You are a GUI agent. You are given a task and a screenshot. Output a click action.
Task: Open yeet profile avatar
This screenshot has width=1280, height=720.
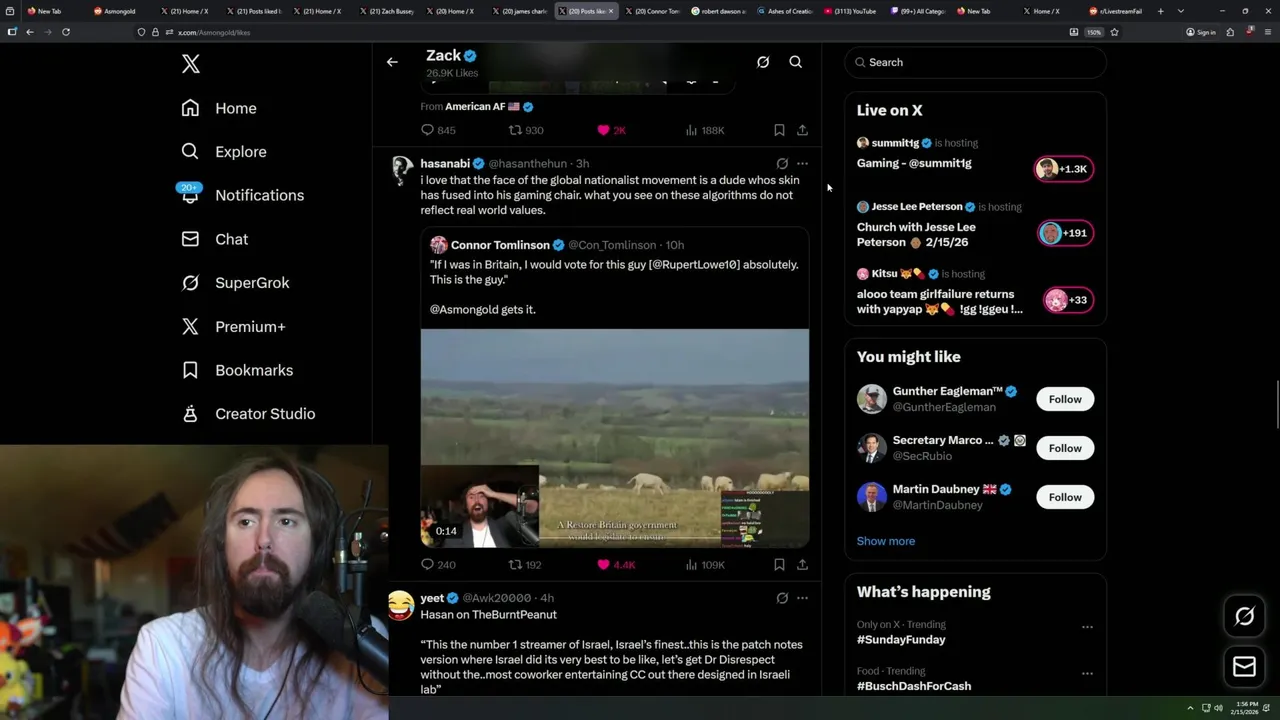click(x=401, y=604)
